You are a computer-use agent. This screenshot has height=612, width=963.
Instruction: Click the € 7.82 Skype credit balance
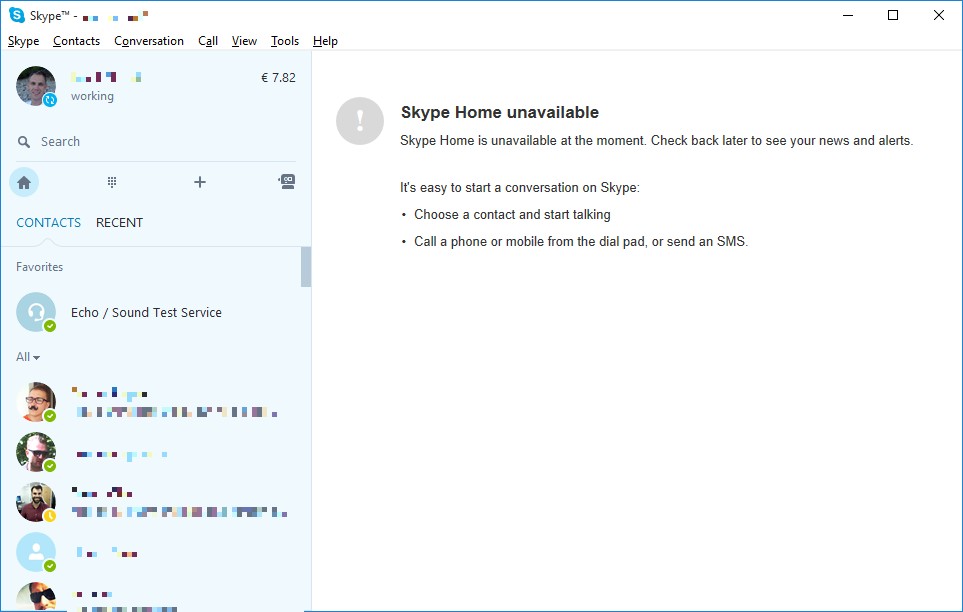278,77
